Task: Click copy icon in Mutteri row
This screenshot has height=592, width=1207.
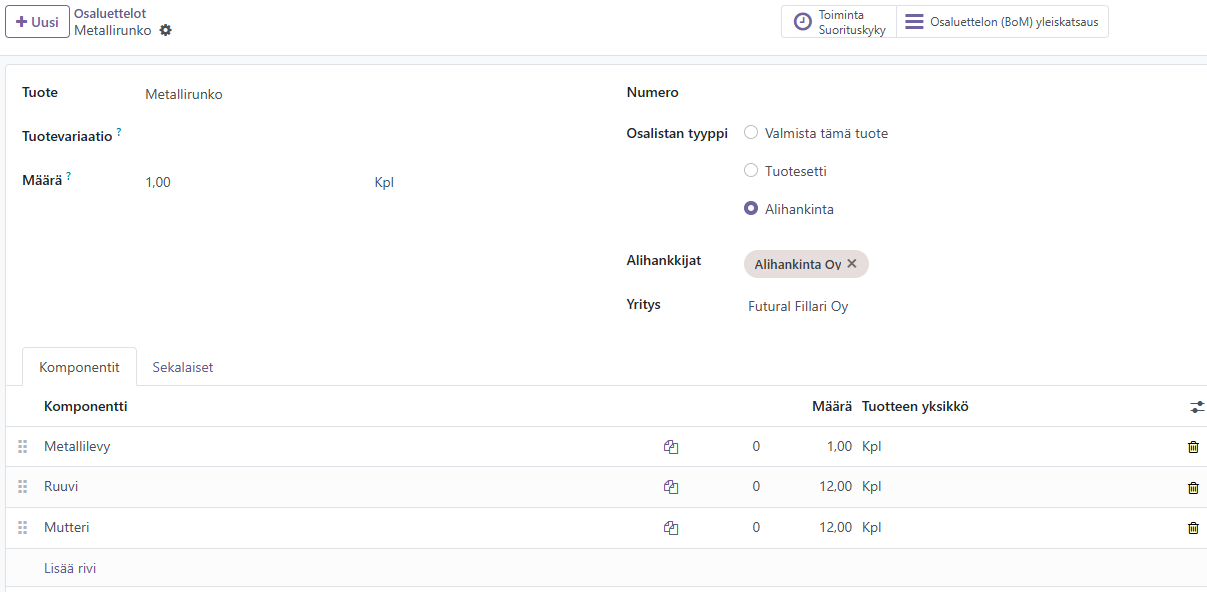Action: coord(671,528)
